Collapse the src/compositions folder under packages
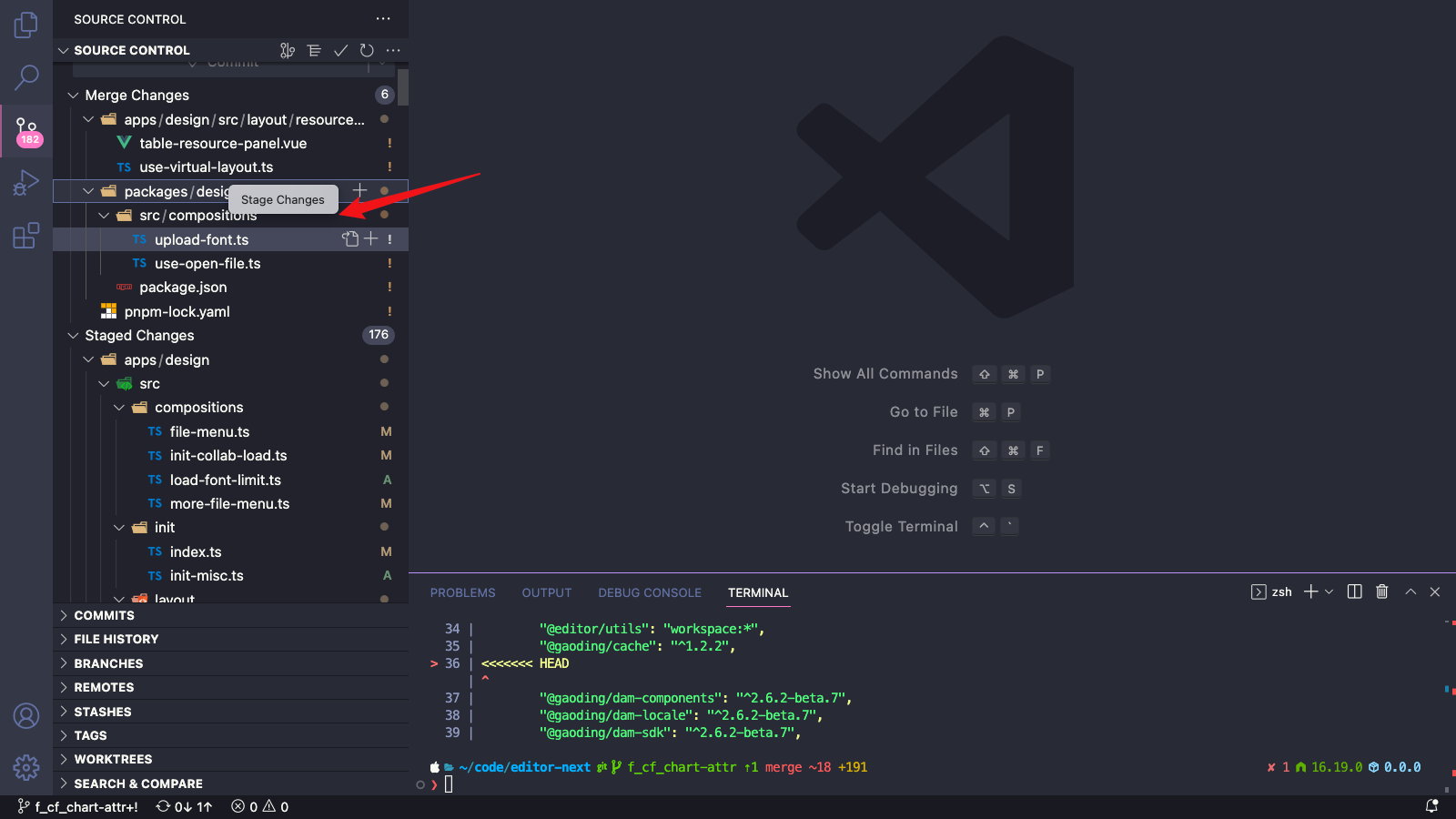The width and height of the screenshot is (1456, 819). (104, 215)
